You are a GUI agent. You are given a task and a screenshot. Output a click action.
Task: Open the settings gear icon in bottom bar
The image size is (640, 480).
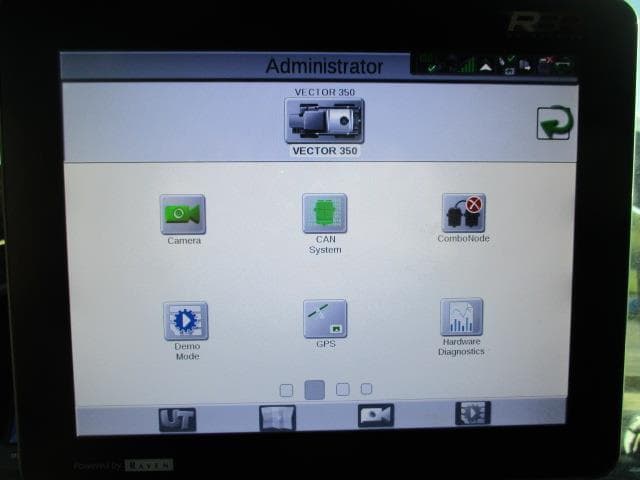point(473,413)
